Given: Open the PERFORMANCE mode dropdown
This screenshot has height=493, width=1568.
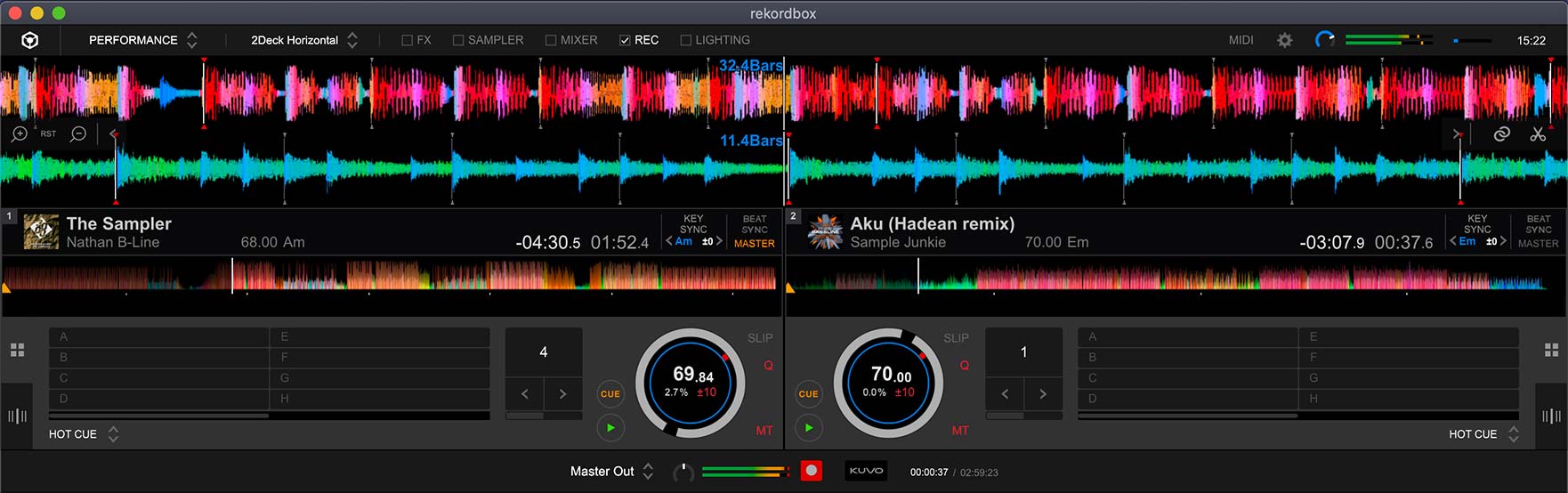Looking at the screenshot, I should click(x=142, y=40).
